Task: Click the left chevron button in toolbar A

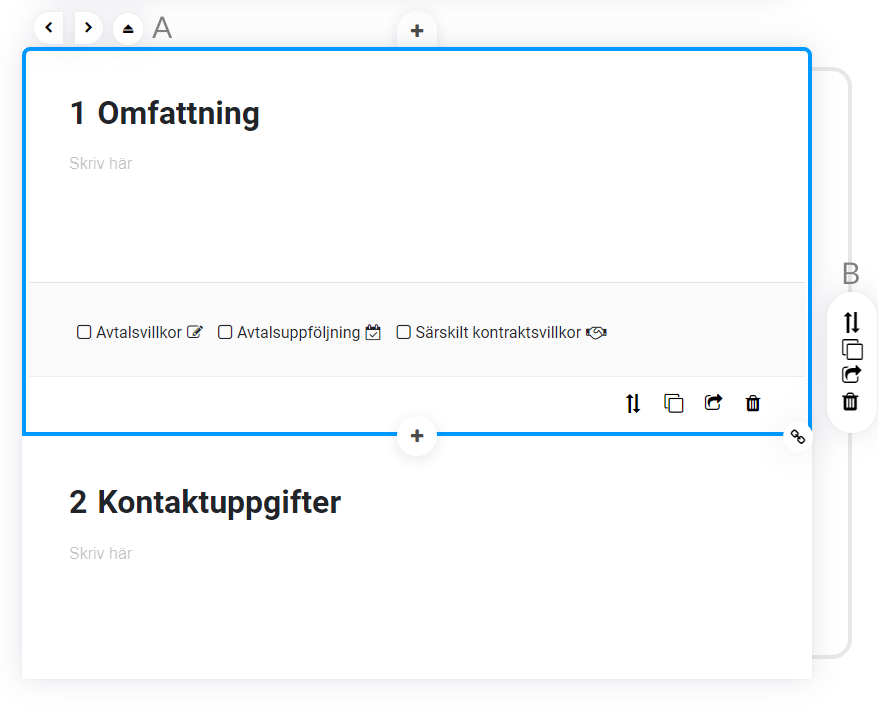Action: click(49, 27)
